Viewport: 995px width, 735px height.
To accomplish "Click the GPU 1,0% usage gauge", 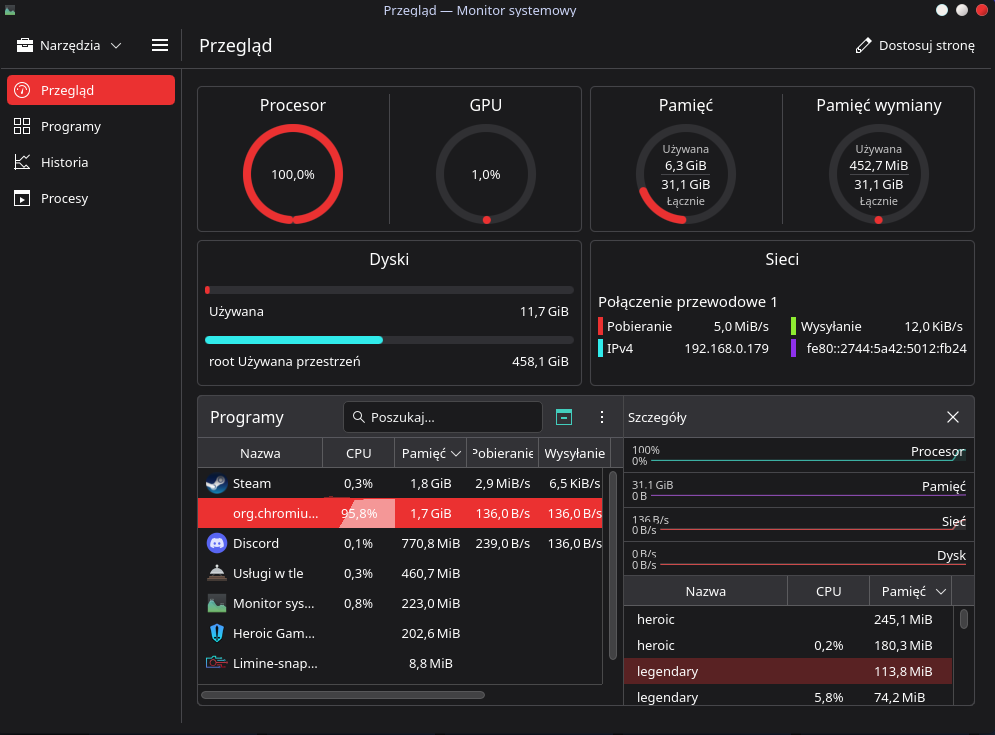I will click(485, 174).
